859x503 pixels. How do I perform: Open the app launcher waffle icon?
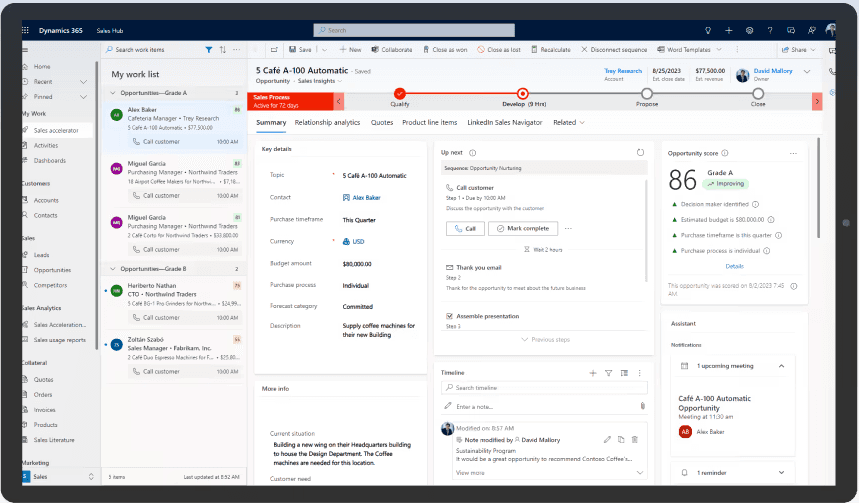(x=25, y=30)
